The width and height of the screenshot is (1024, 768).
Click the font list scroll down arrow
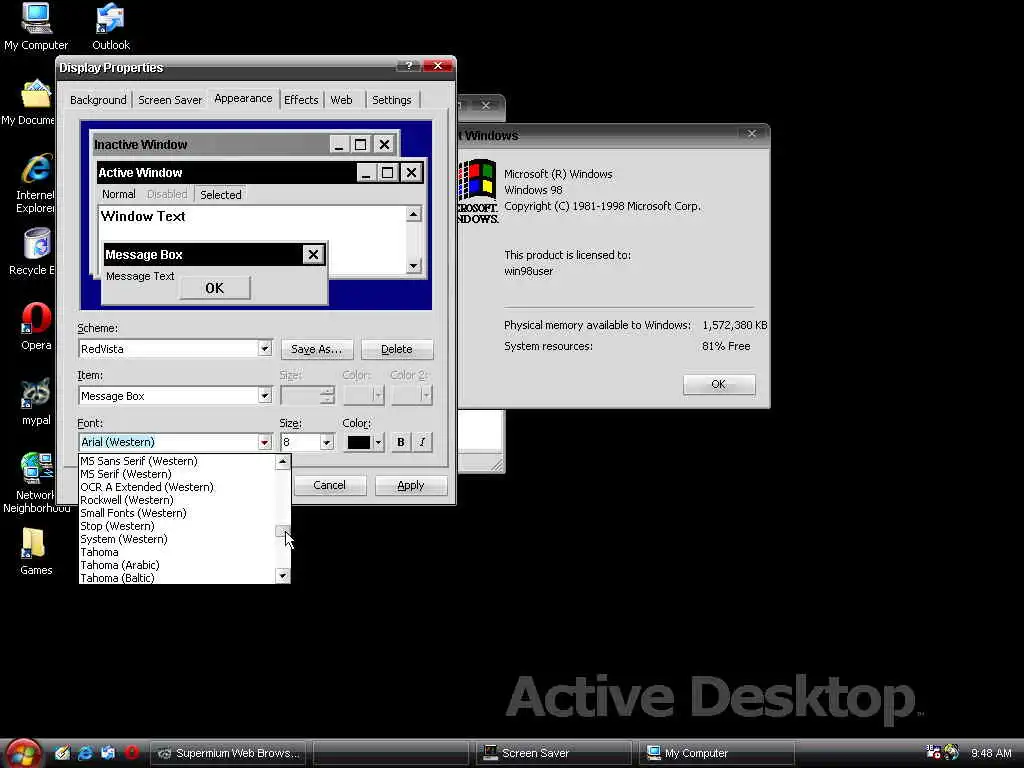point(282,575)
